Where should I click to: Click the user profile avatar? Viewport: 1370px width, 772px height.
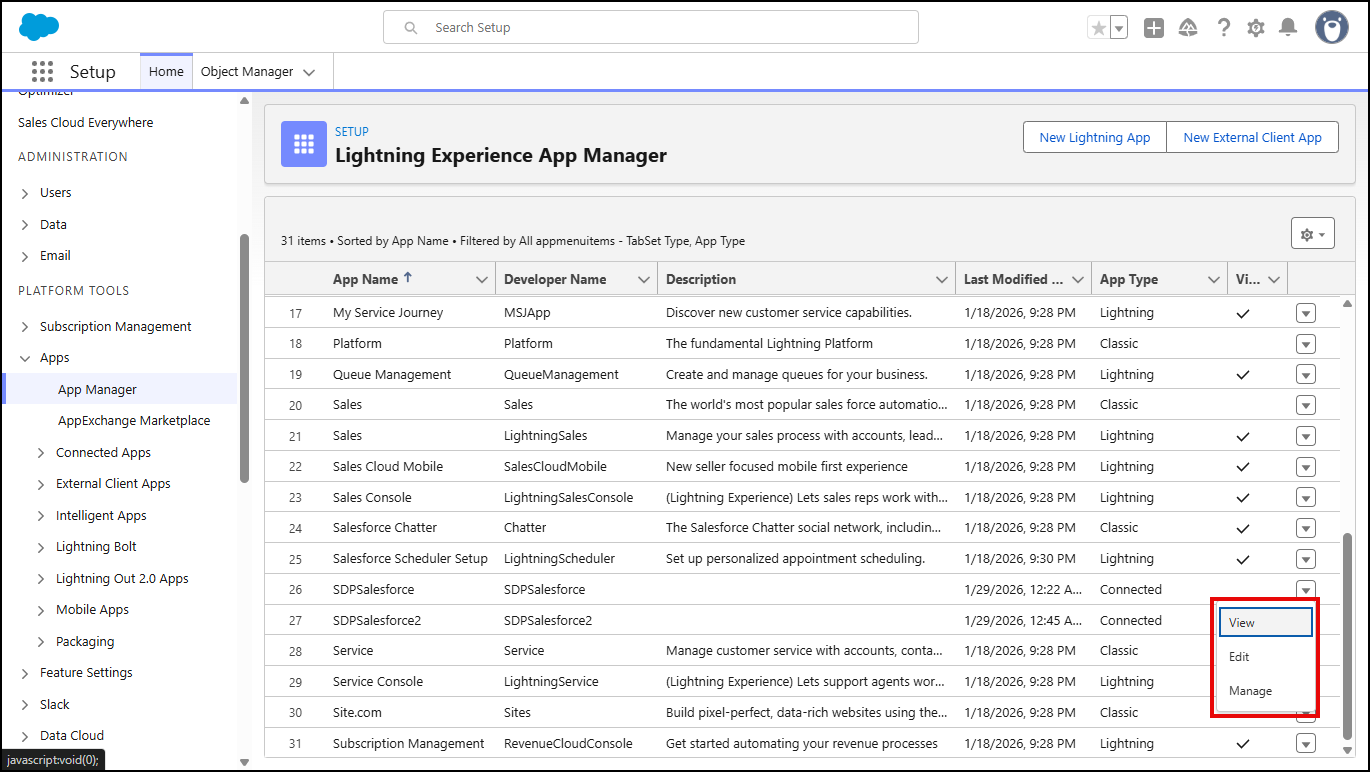pos(1331,28)
